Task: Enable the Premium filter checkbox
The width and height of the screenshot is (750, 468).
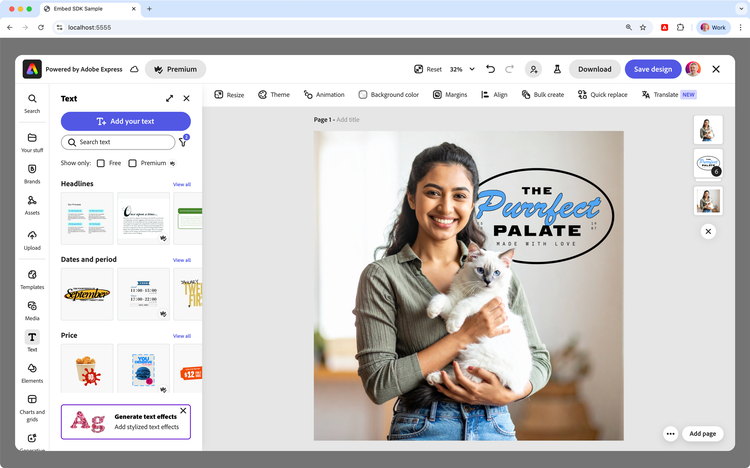Action: click(x=133, y=163)
